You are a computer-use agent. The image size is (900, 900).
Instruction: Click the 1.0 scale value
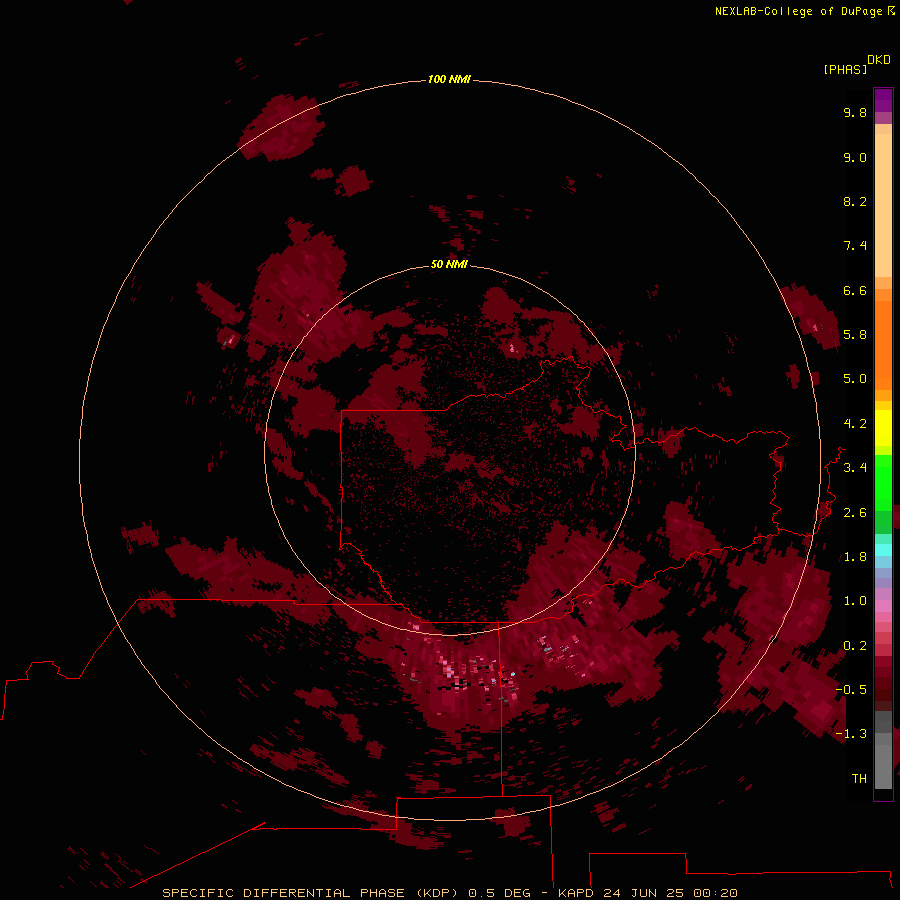(855, 601)
